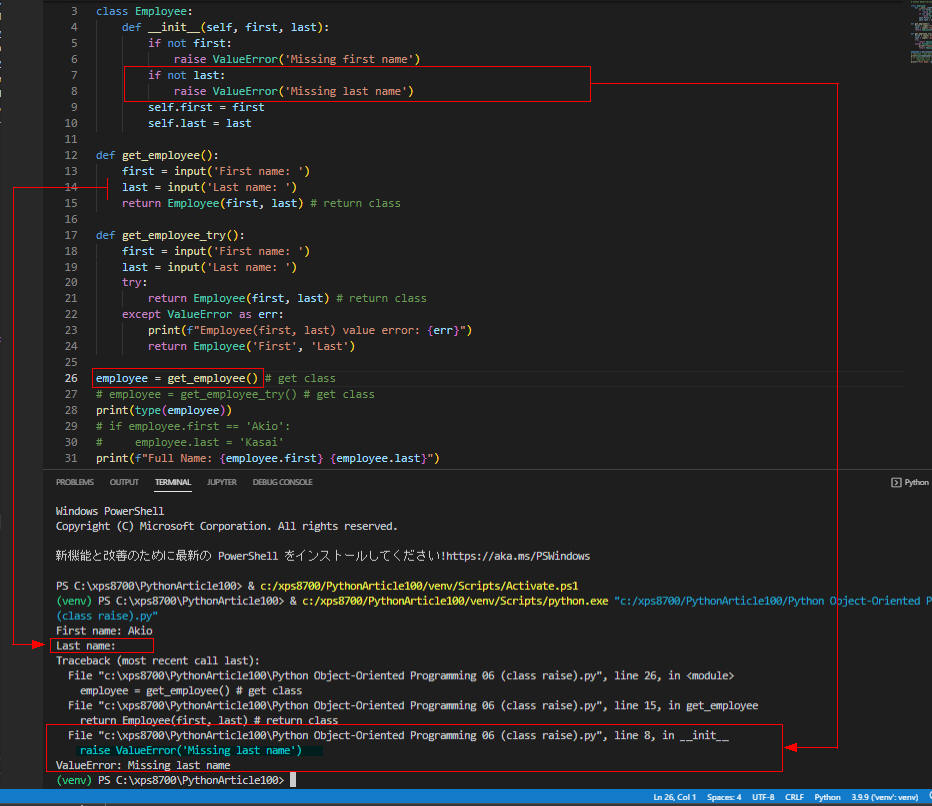Click the Activate.ps1 script path in the terminal
The width and height of the screenshot is (932, 806).
point(419,586)
